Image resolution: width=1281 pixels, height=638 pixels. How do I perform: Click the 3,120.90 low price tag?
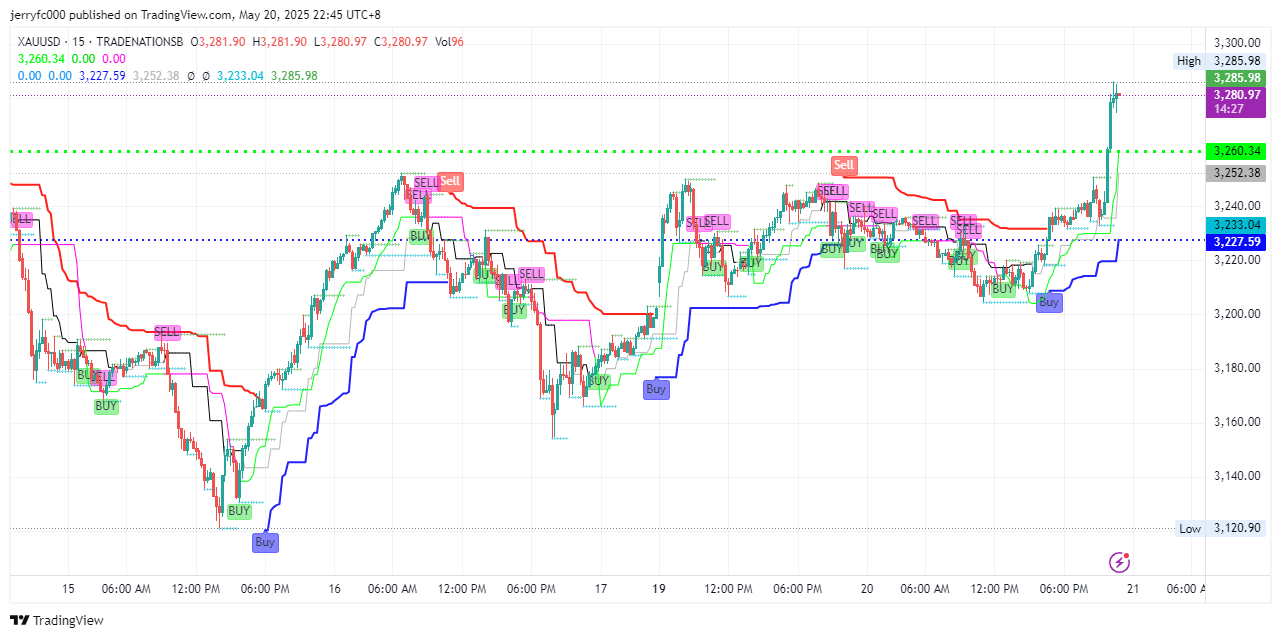pyautogui.click(x=1236, y=529)
